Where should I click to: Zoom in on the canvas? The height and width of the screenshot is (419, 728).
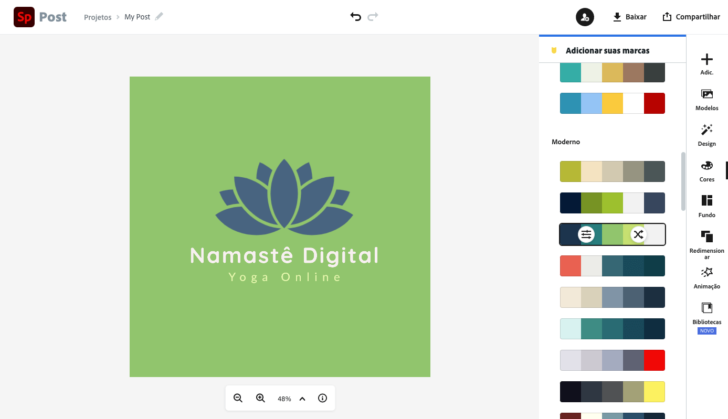(x=261, y=398)
